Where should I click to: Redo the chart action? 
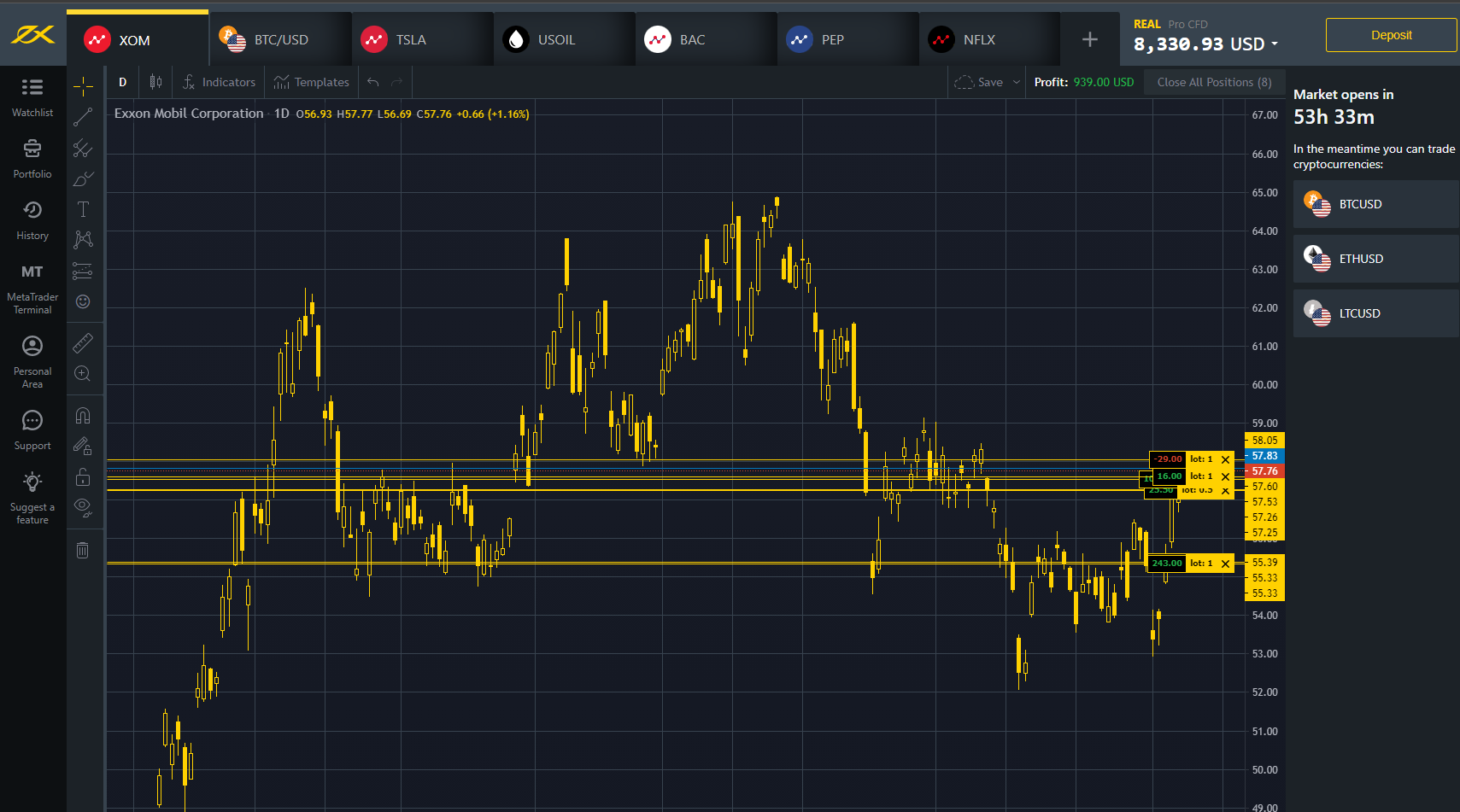click(x=396, y=82)
